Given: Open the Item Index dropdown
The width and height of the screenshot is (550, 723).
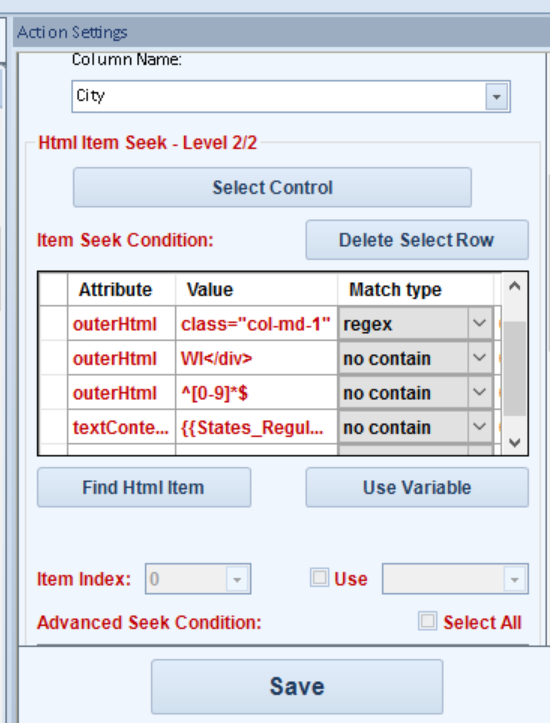Looking at the screenshot, I should (237, 579).
